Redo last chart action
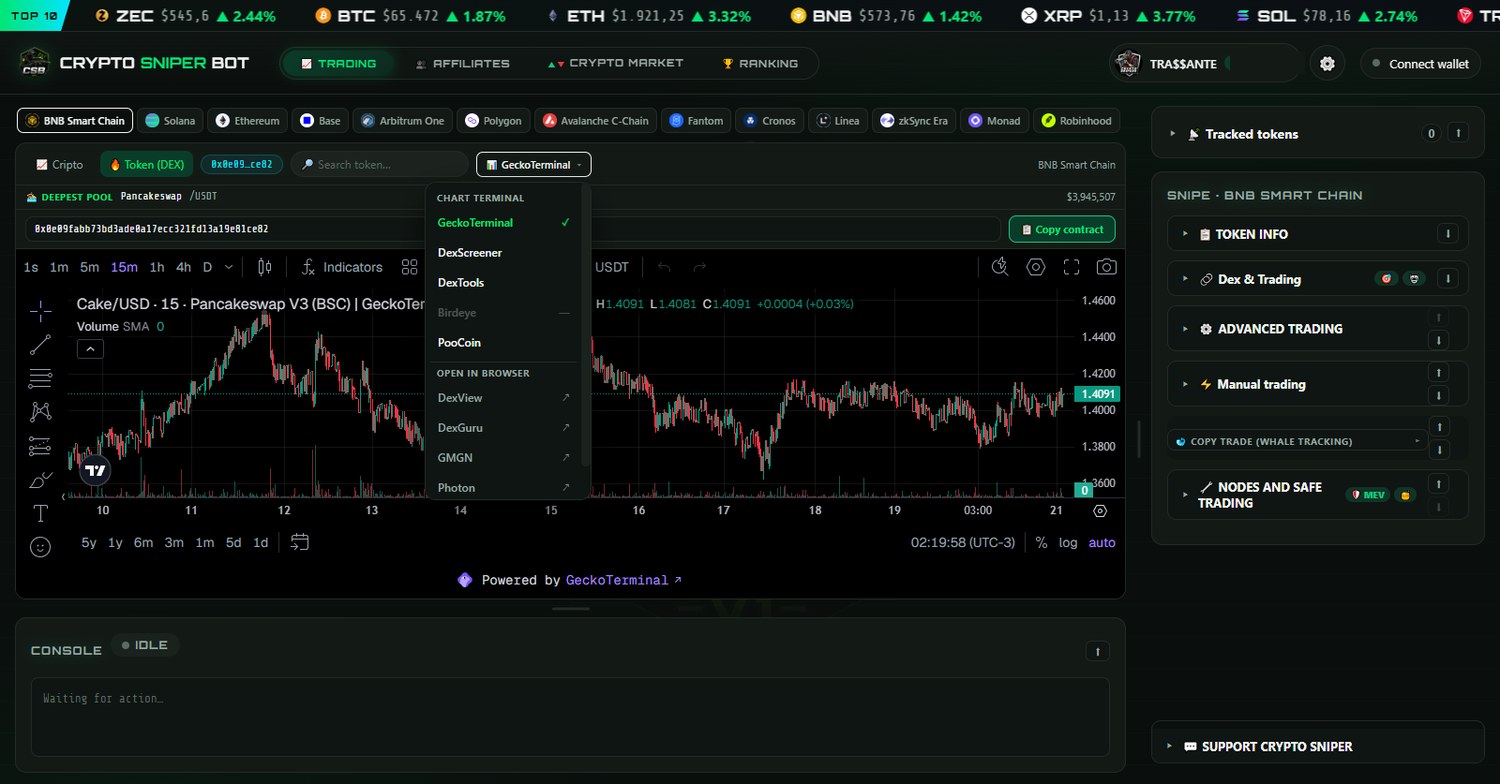The image size is (1500, 784). (700, 267)
